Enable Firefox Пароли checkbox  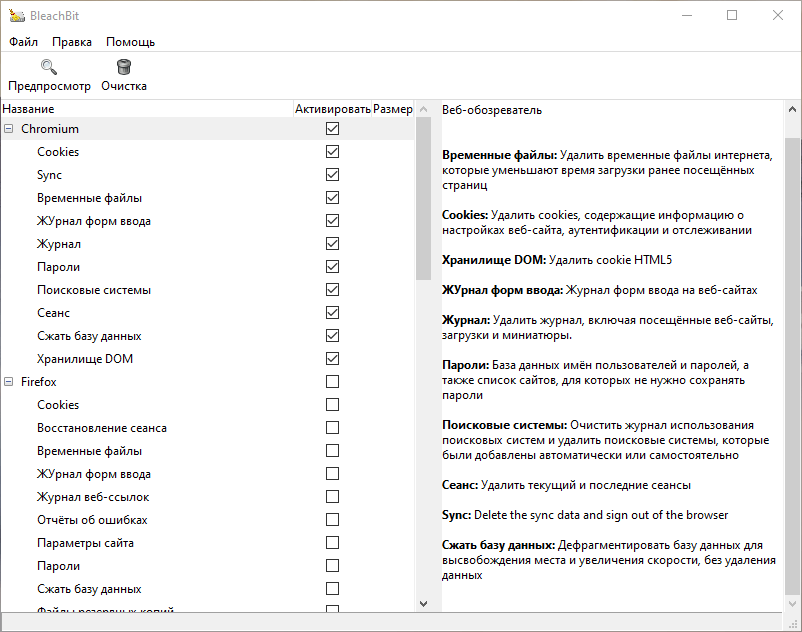[332, 566]
